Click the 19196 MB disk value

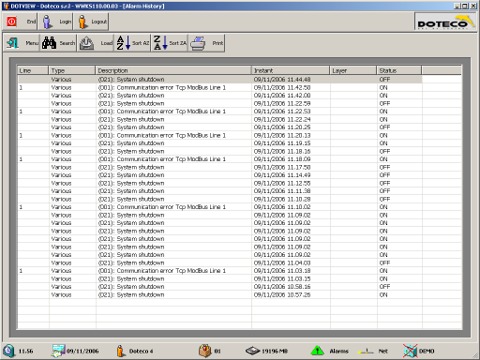click(275, 351)
